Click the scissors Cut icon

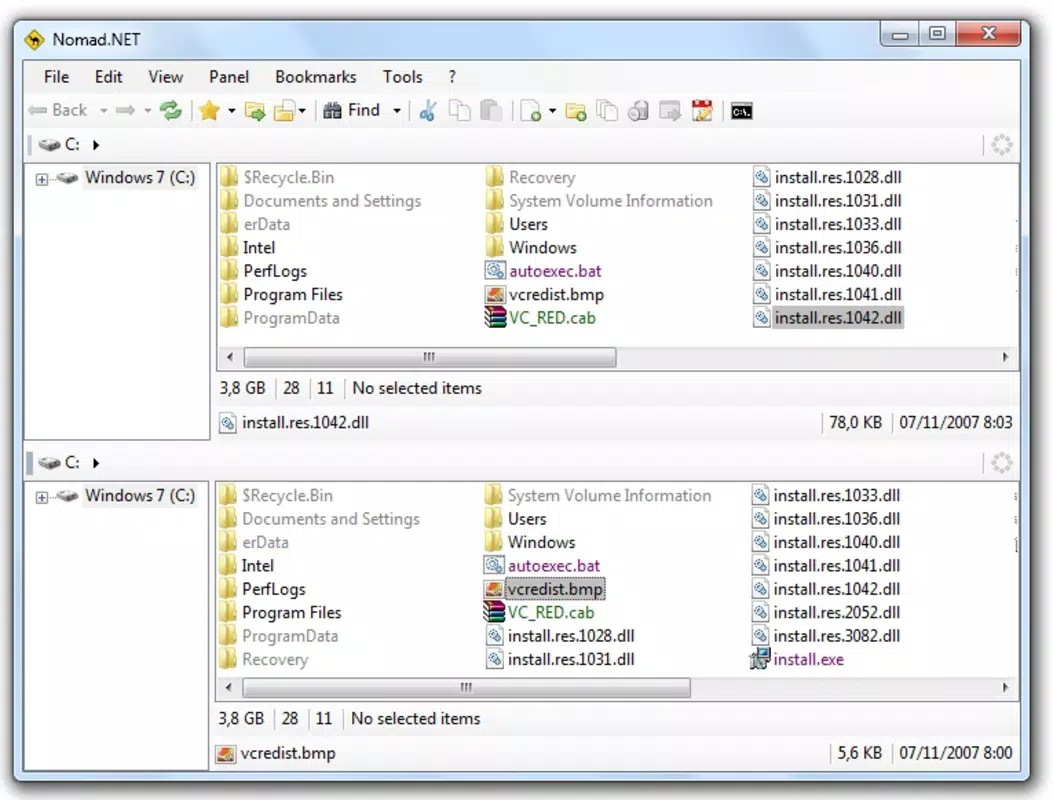(x=427, y=111)
